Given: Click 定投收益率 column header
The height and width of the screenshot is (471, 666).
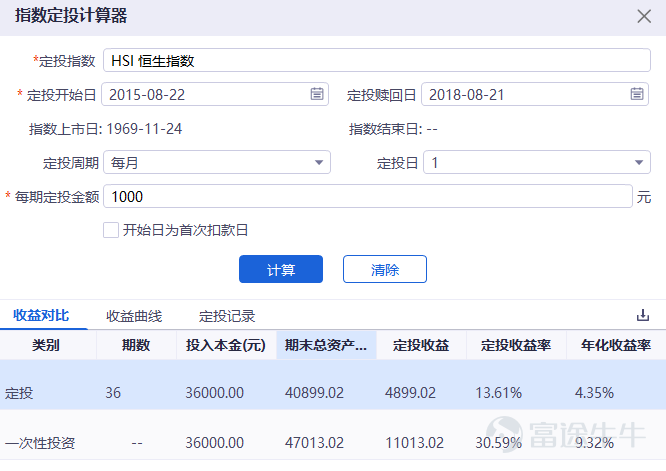Looking at the screenshot, I should 516,345.
